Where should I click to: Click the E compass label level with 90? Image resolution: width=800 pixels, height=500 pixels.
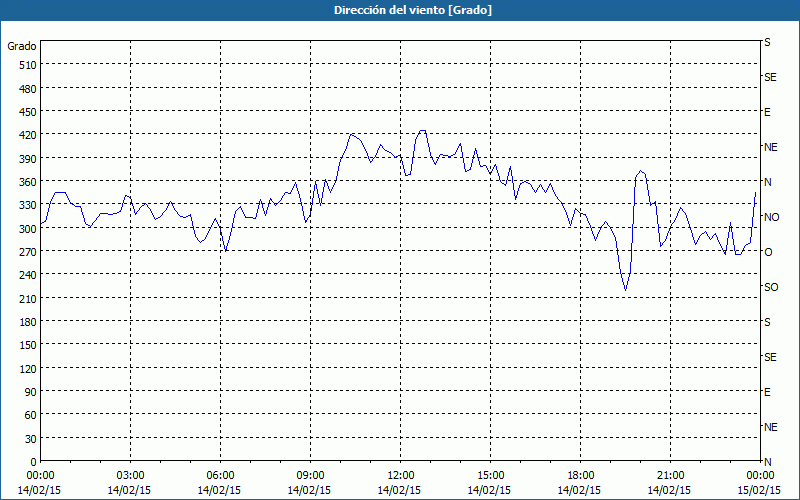point(767,392)
